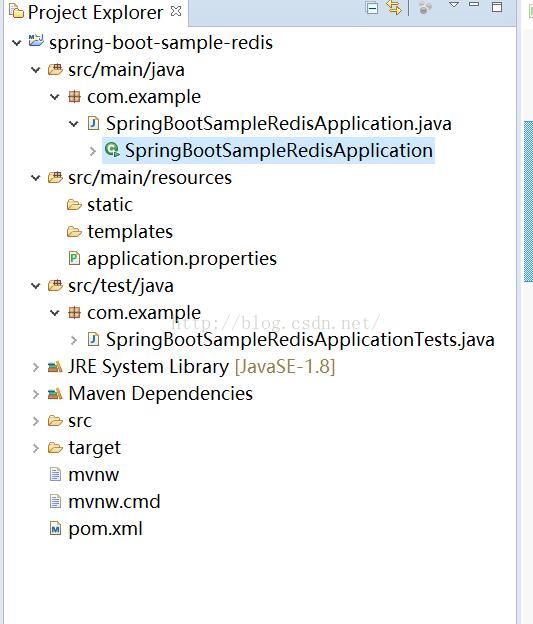533x624 pixels.
Task: Click the src/main/resources folder icon
Action: (x=55, y=177)
